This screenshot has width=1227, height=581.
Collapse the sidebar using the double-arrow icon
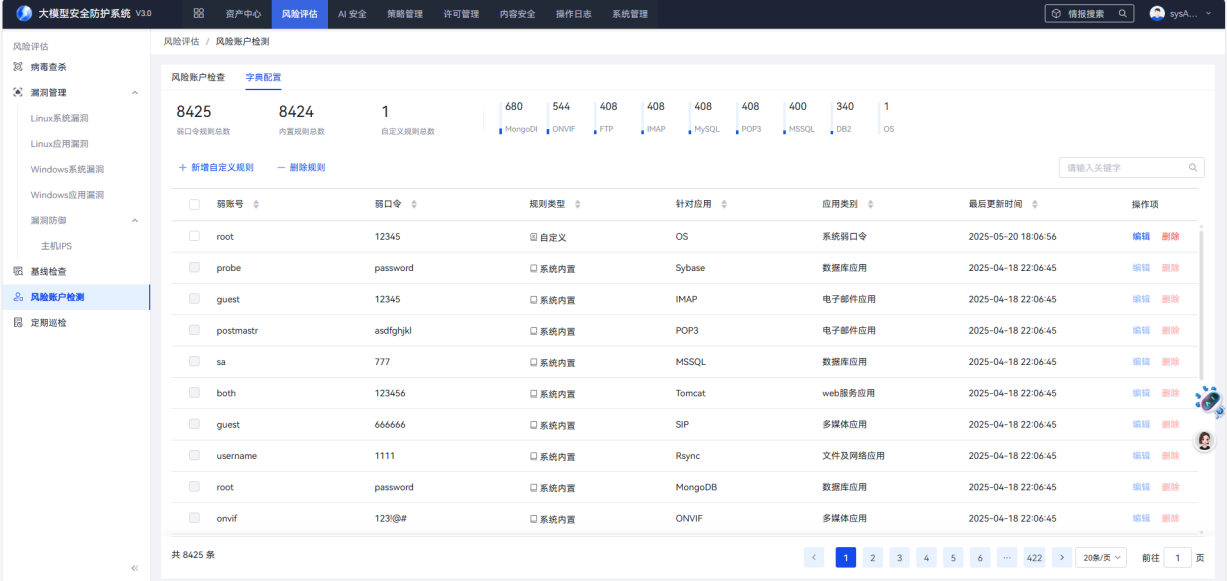135,568
